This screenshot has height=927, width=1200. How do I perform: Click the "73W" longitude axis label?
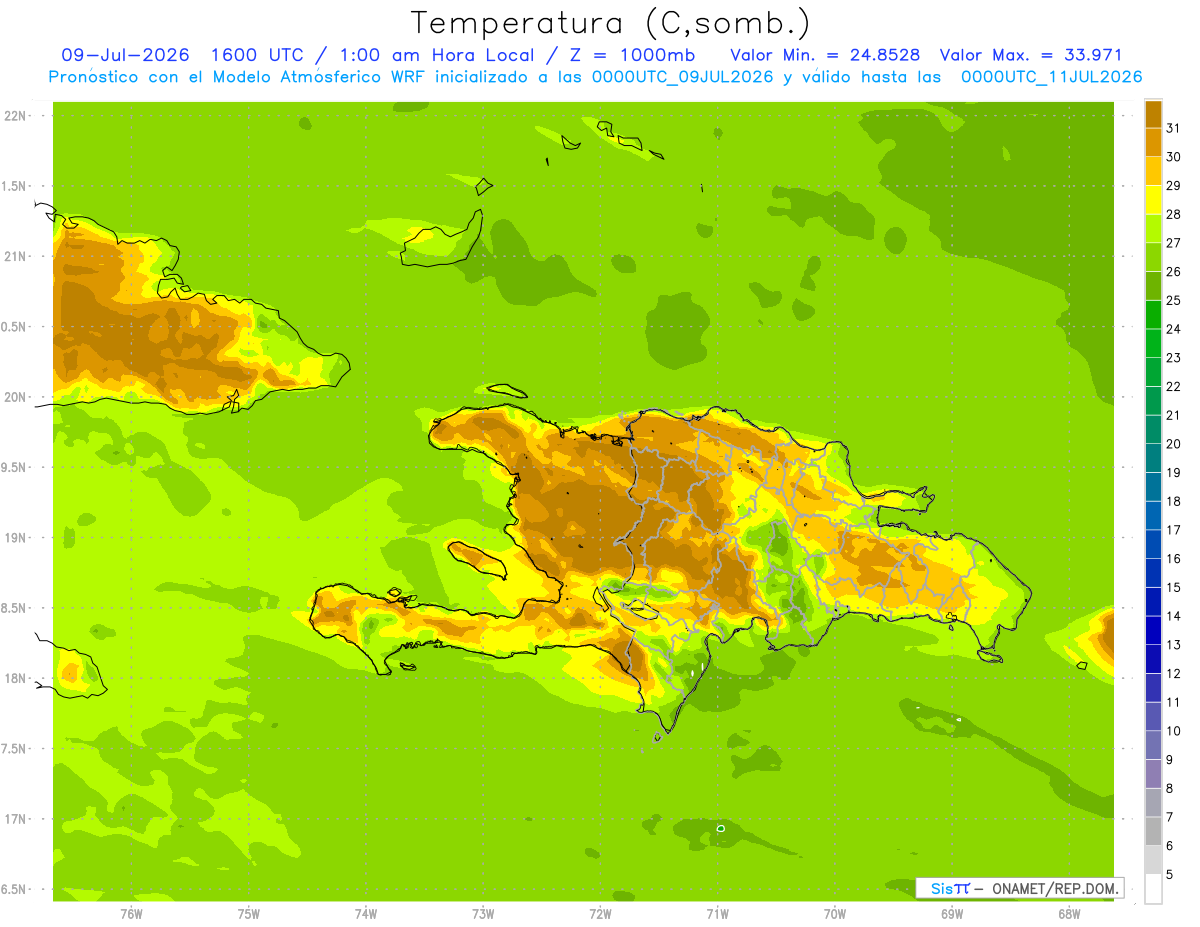coord(483,913)
